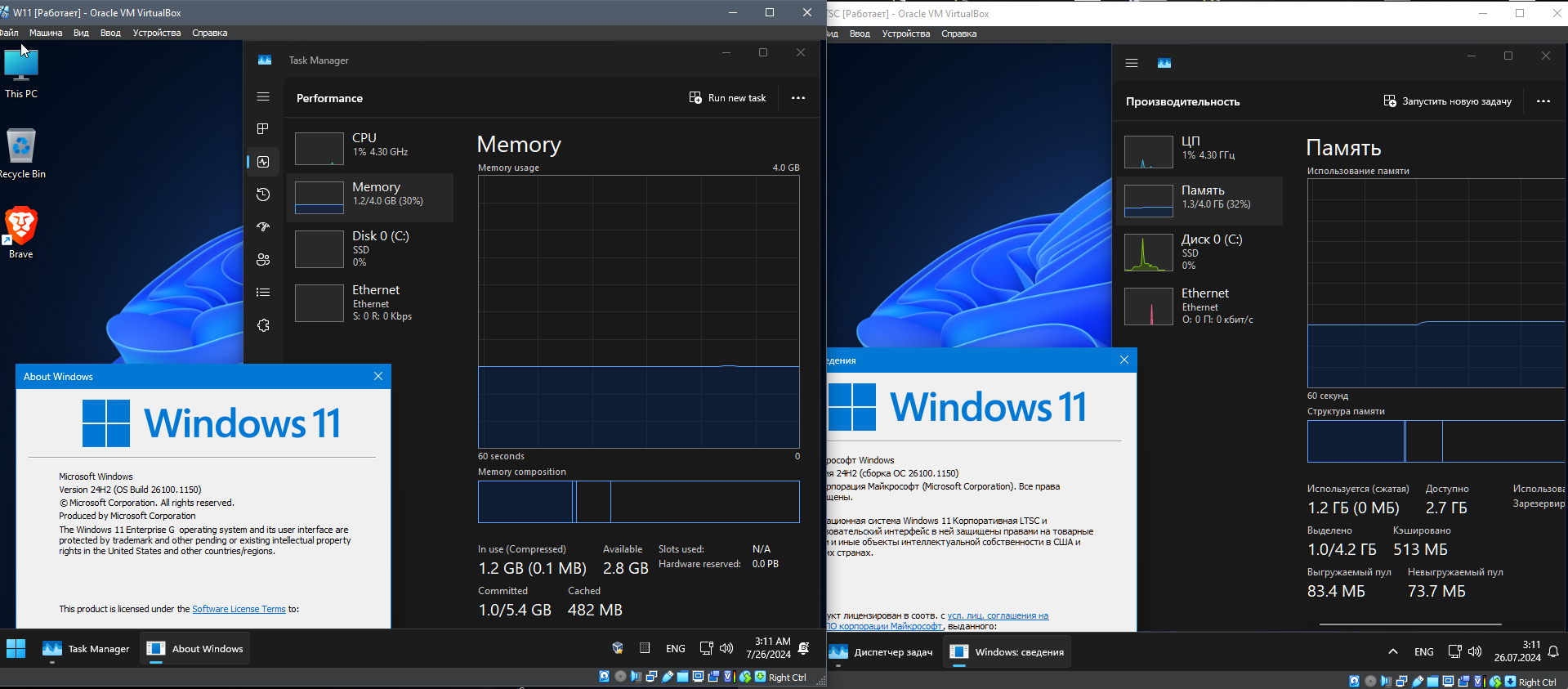Open Processes page icon in English Task Manager sidebar
Screen dimensions: 1568x689
click(263, 129)
